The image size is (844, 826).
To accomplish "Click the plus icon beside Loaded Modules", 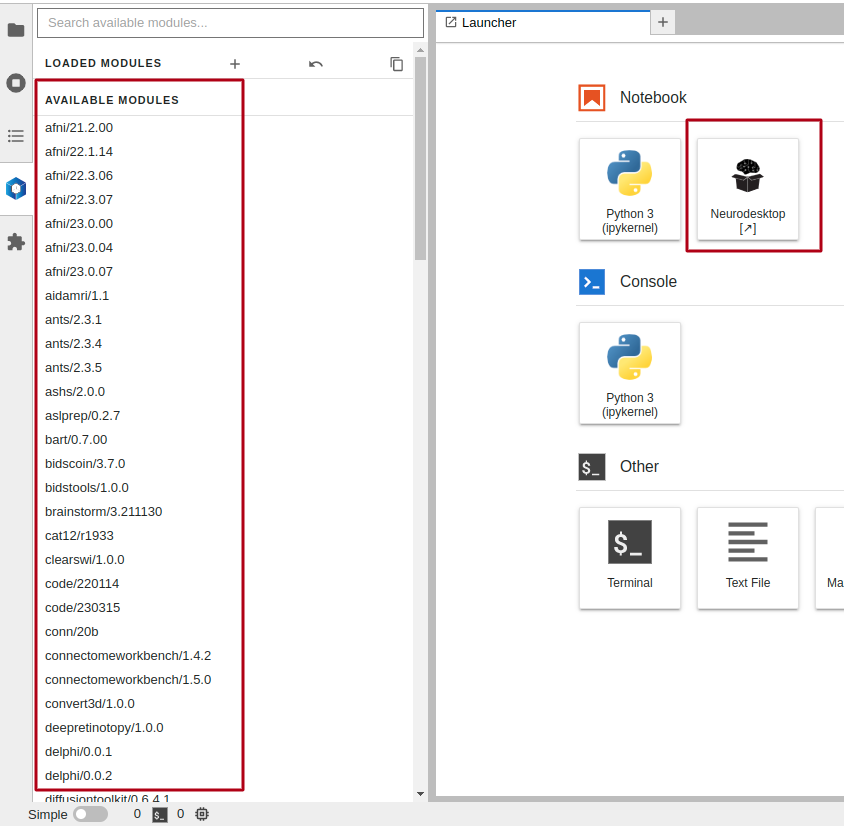I will tap(235, 64).
